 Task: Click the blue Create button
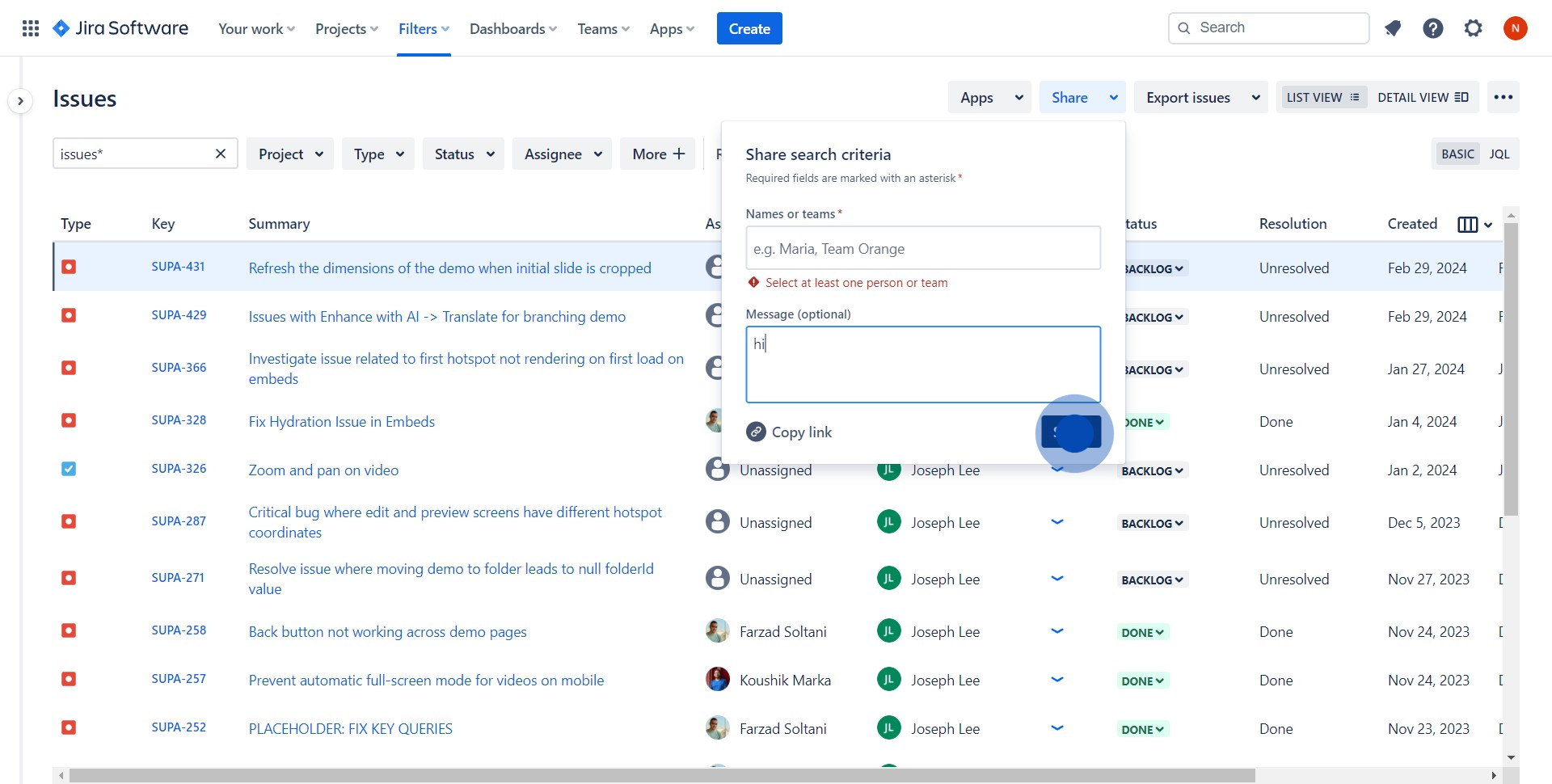coord(749,29)
